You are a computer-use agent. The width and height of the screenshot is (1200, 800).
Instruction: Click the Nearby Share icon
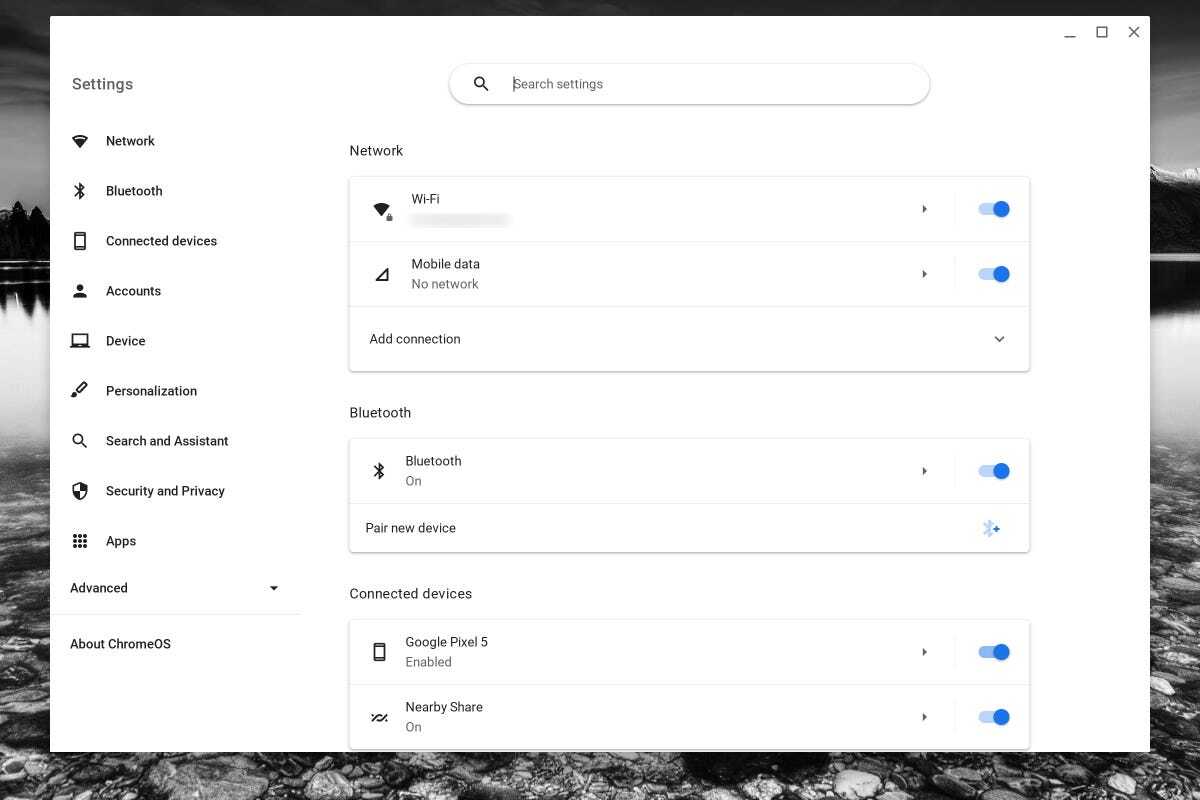[x=379, y=717]
